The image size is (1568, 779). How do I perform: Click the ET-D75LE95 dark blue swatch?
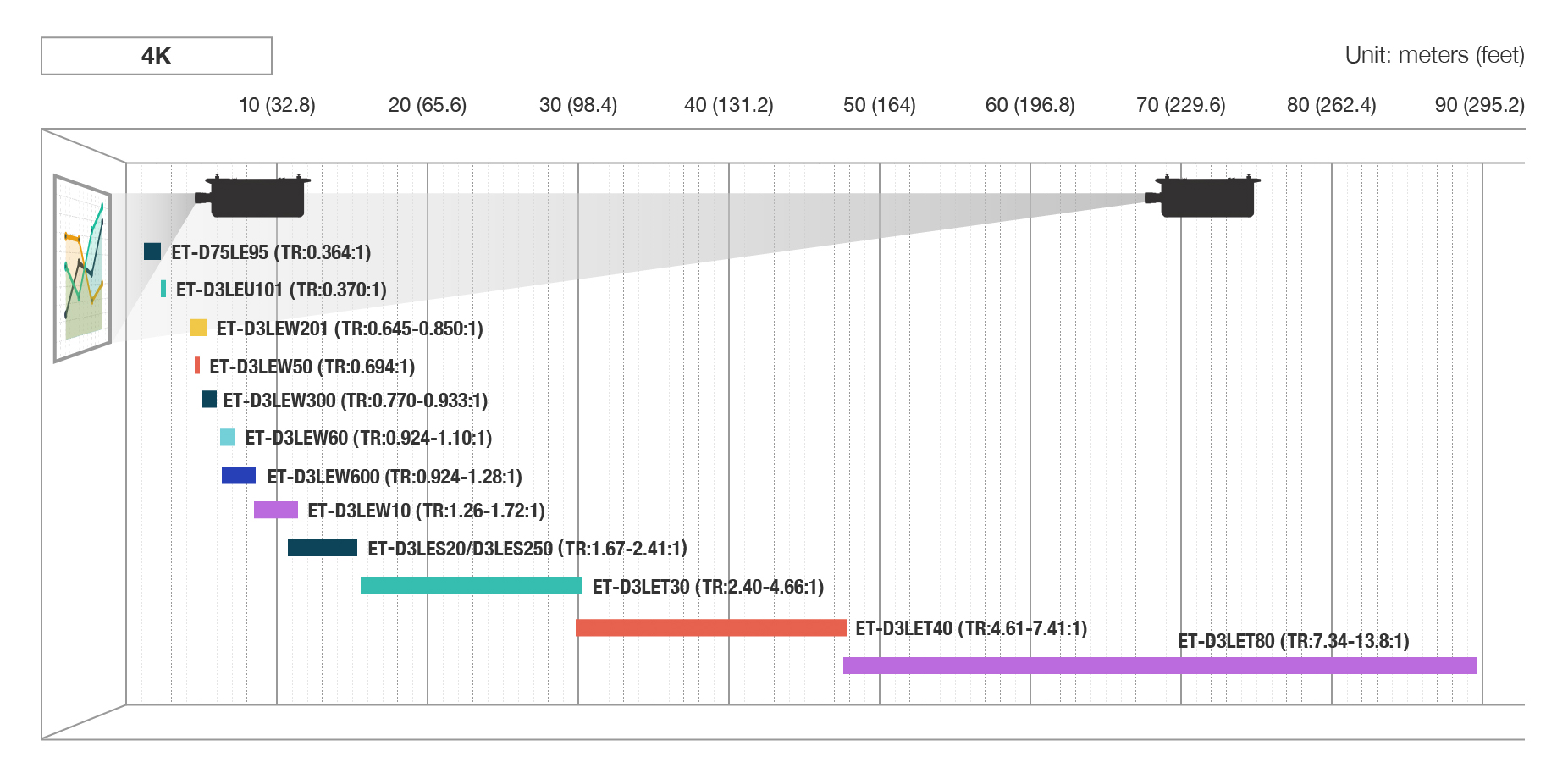(x=152, y=251)
